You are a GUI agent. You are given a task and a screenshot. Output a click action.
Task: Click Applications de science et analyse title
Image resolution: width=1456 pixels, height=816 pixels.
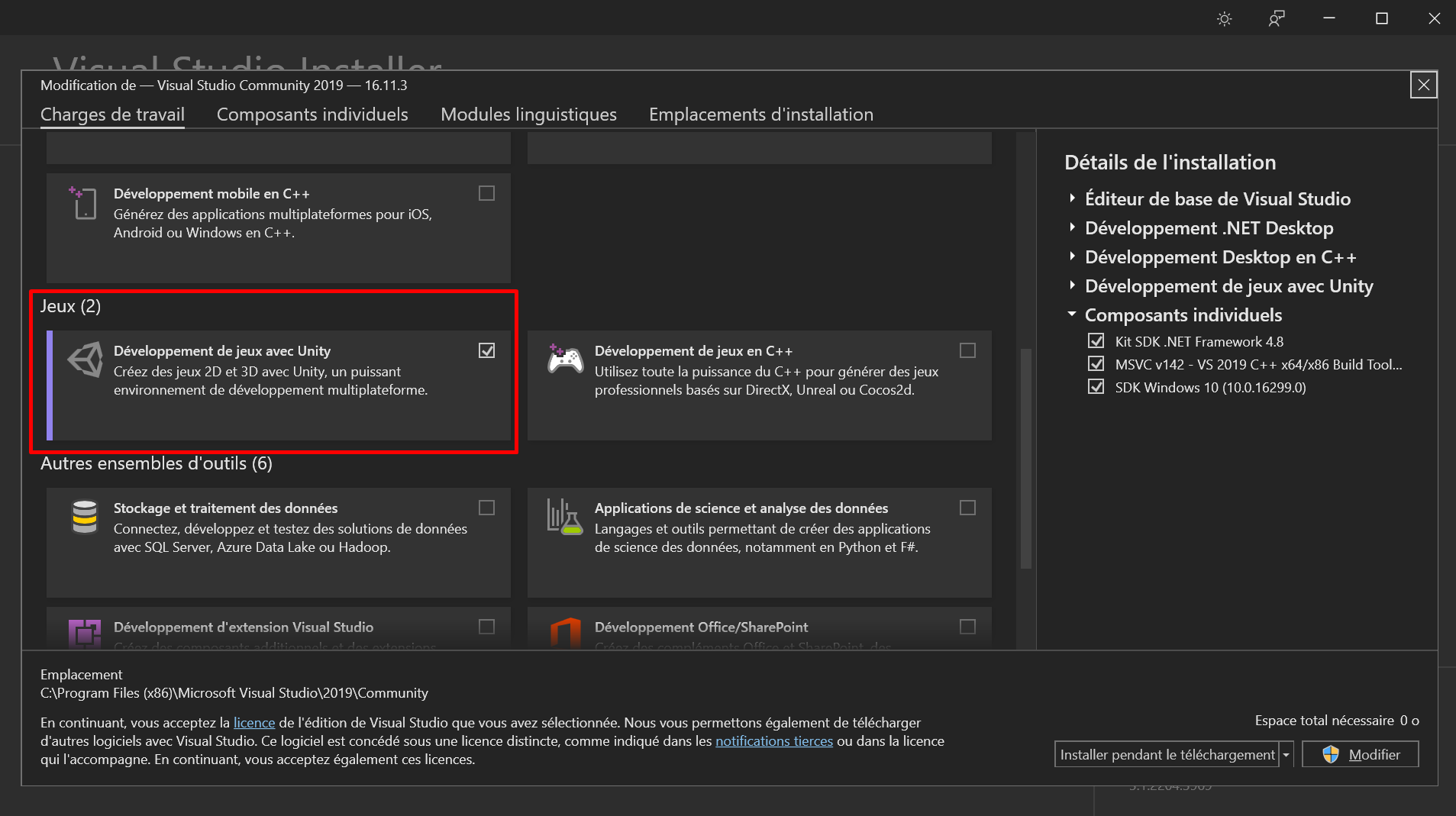741,508
